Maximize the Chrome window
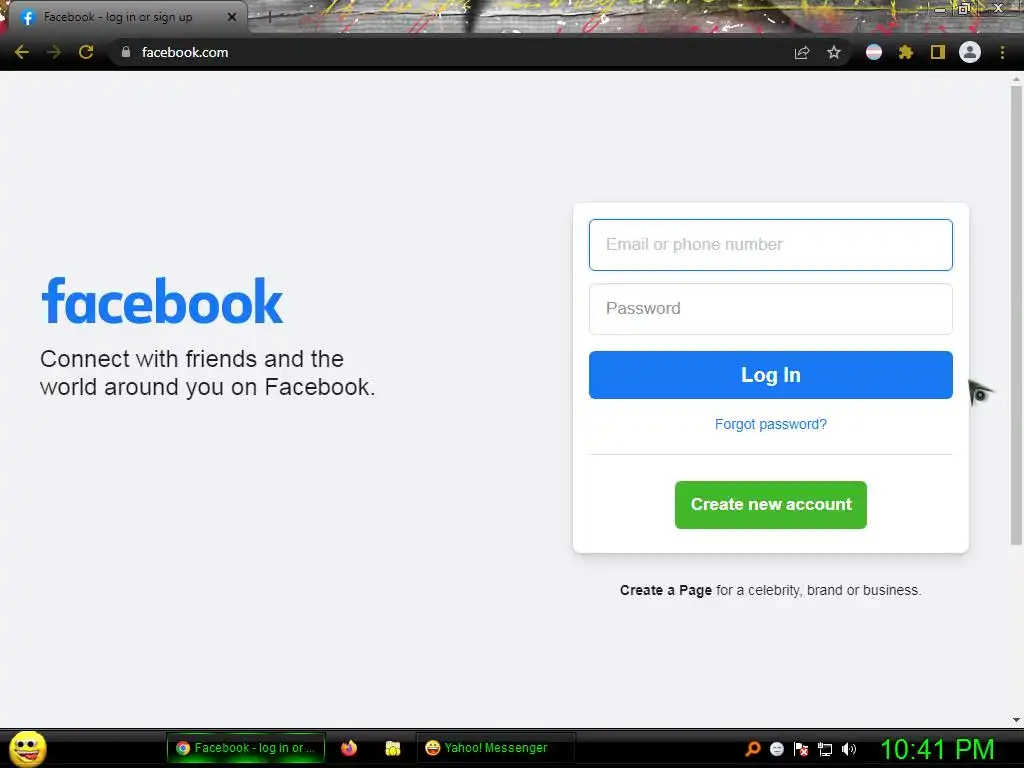 coord(963,8)
